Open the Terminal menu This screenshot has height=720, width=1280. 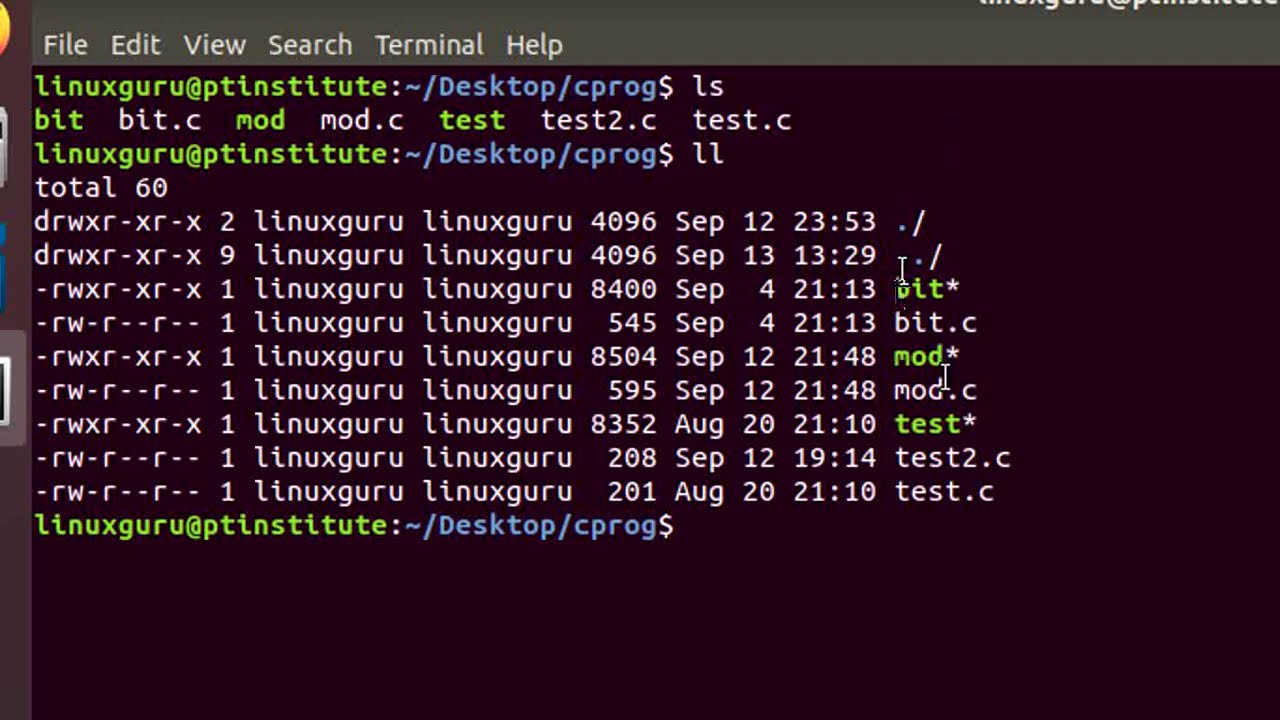coord(429,45)
